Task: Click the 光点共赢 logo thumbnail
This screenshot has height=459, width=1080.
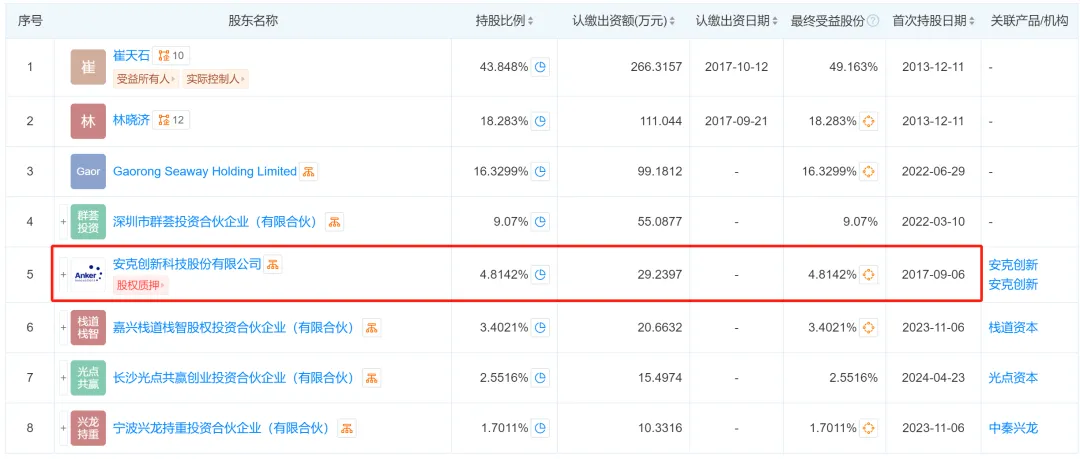Action: [x=88, y=378]
